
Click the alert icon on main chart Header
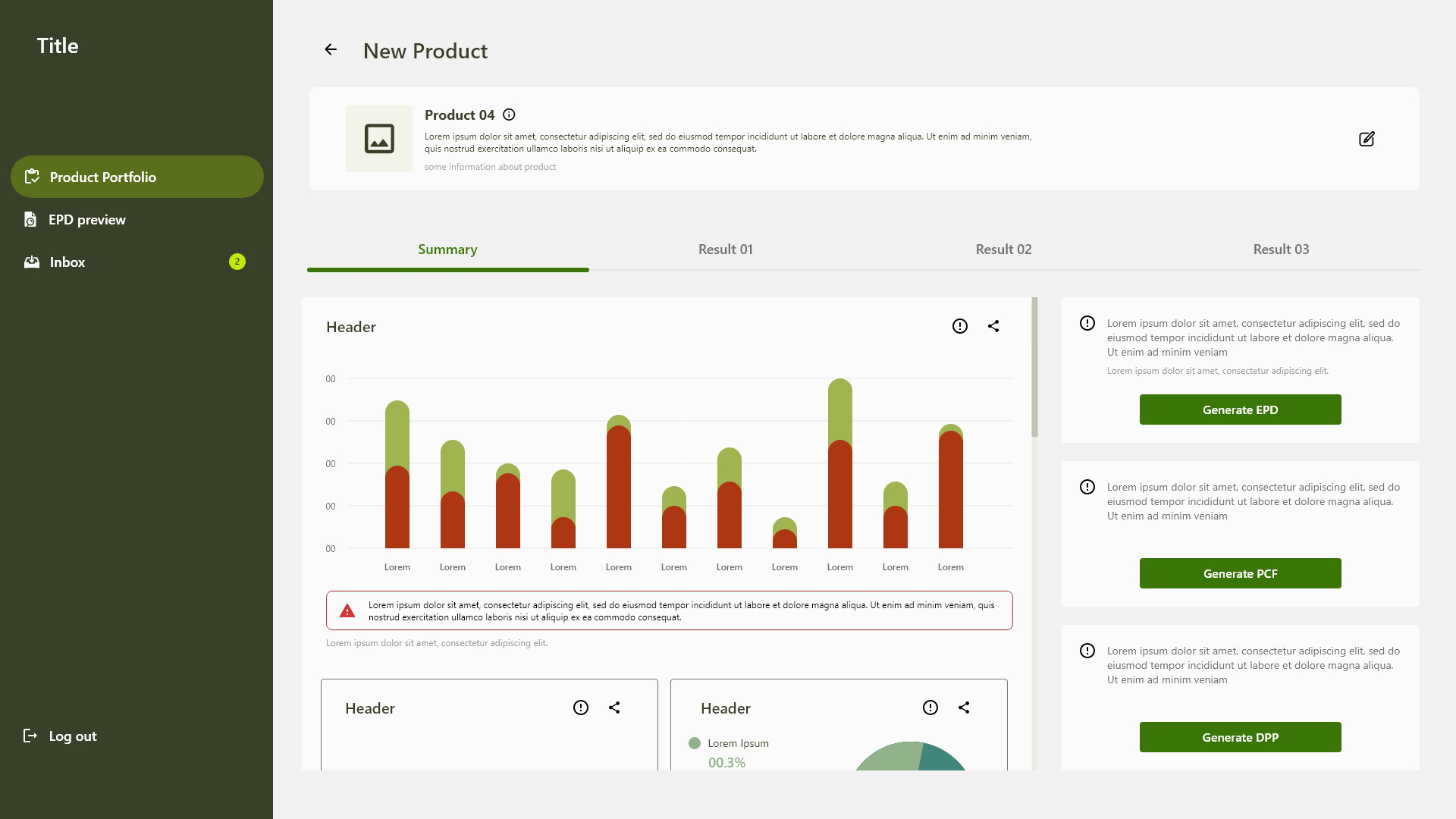tap(960, 326)
